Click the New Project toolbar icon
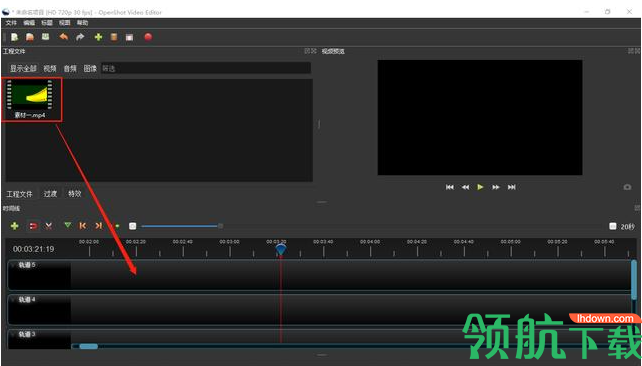The width and height of the screenshot is (642, 366). [15, 37]
